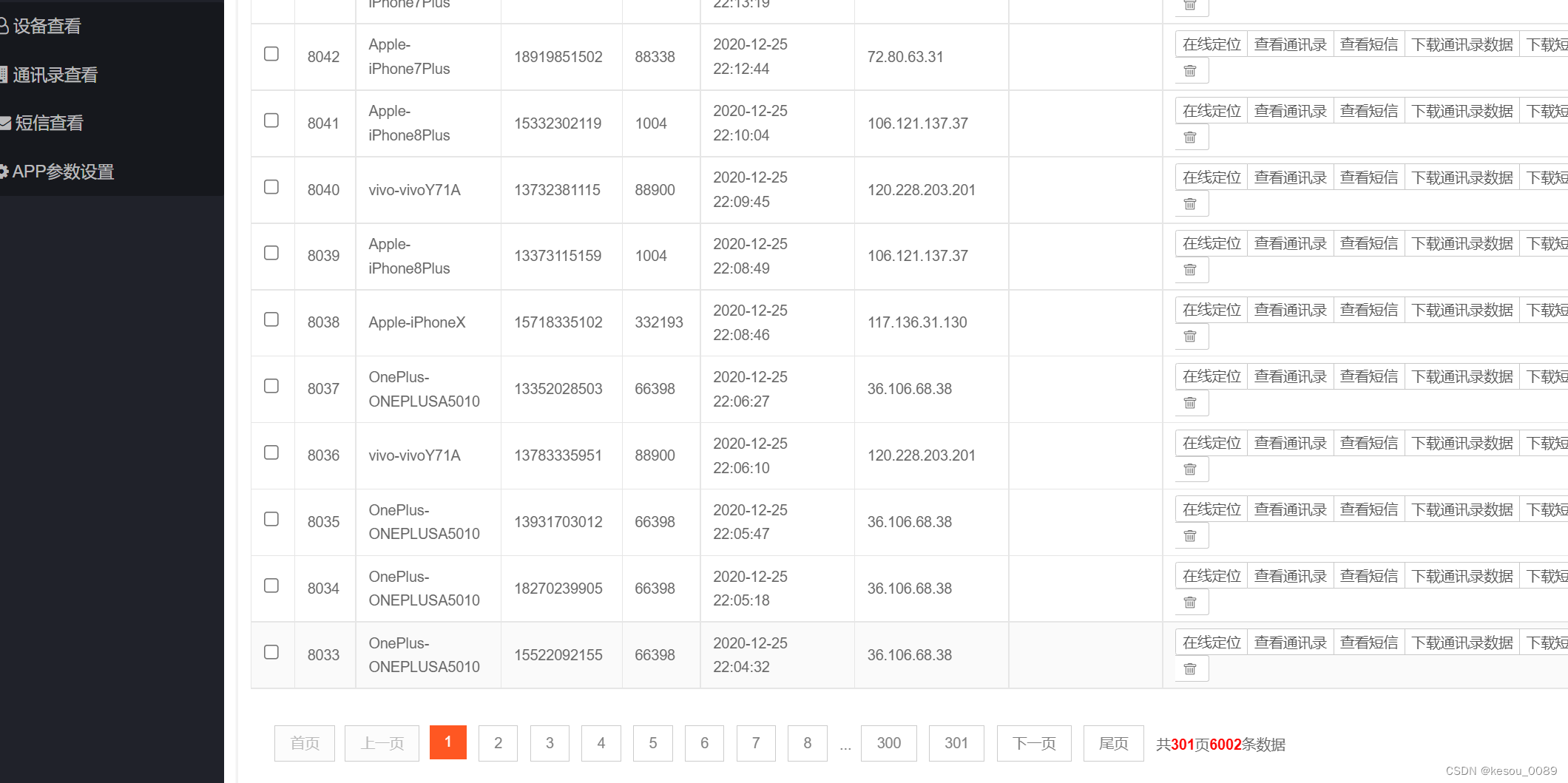Delete row 8037 using the trash icon
This screenshot has height=783, width=1568.
1191,403
